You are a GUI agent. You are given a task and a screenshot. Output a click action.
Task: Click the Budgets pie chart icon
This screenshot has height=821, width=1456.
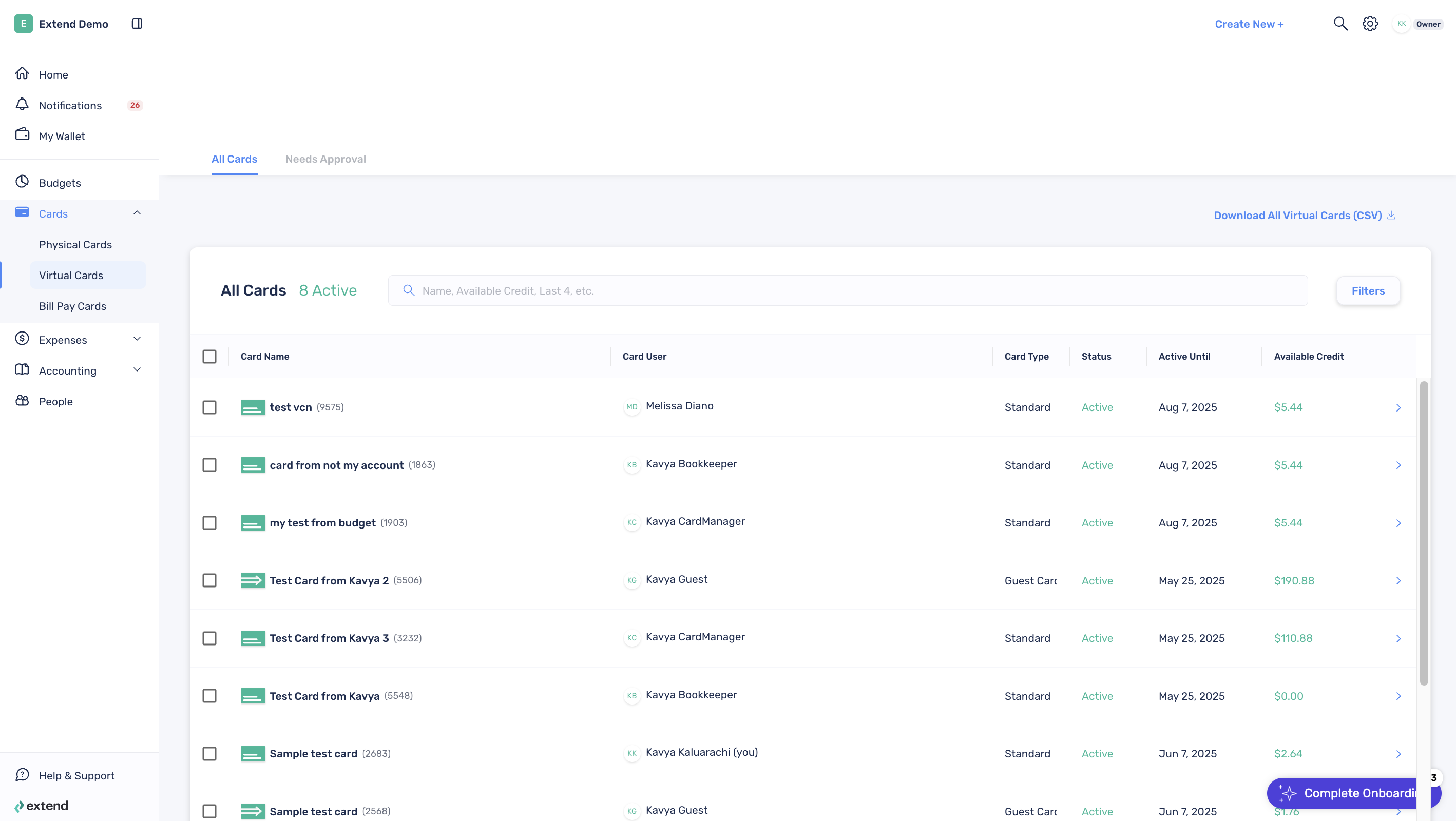(x=22, y=182)
